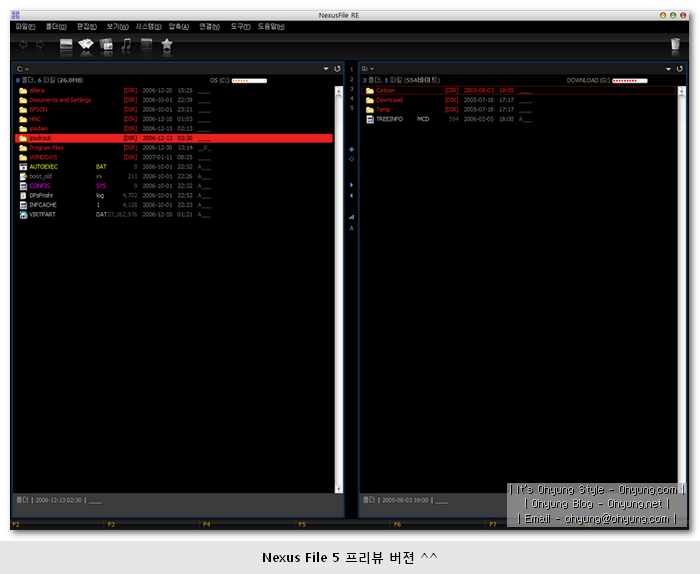Open the 연결 menu
Image resolution: width=700 pixels, height=574 pixels.
click(209, 27)
